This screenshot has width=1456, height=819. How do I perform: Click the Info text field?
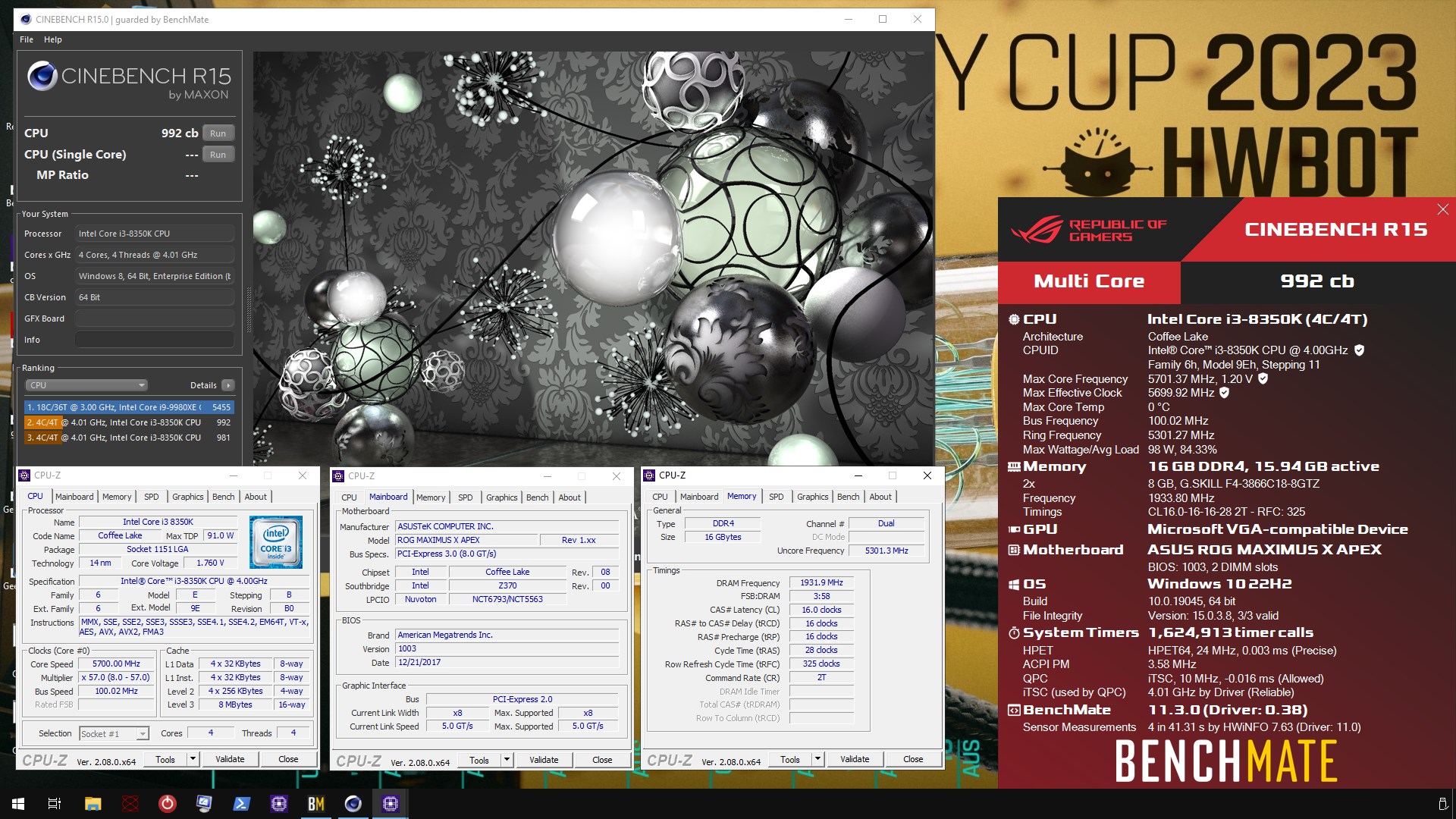[155, 340]
